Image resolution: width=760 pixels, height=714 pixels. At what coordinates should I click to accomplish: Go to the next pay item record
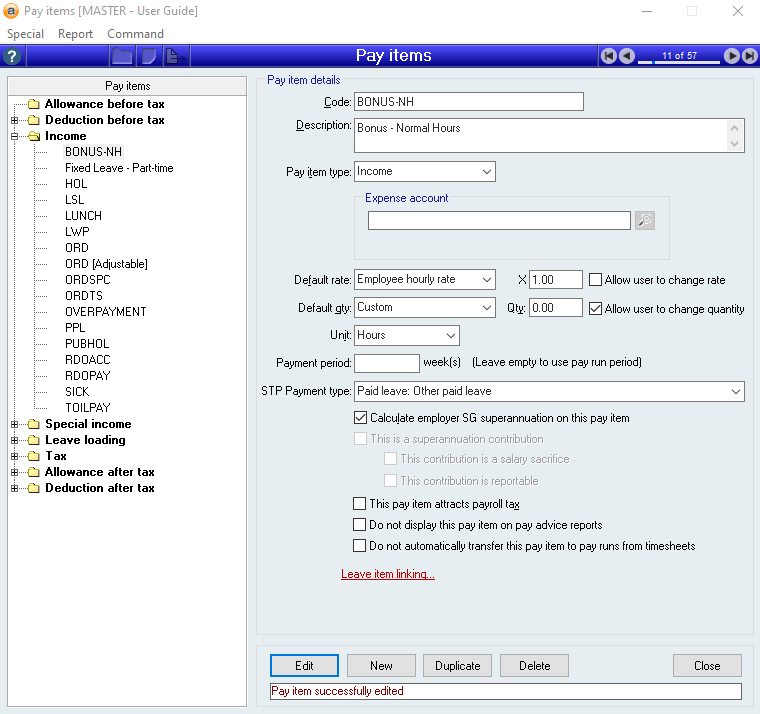[732, 56]
